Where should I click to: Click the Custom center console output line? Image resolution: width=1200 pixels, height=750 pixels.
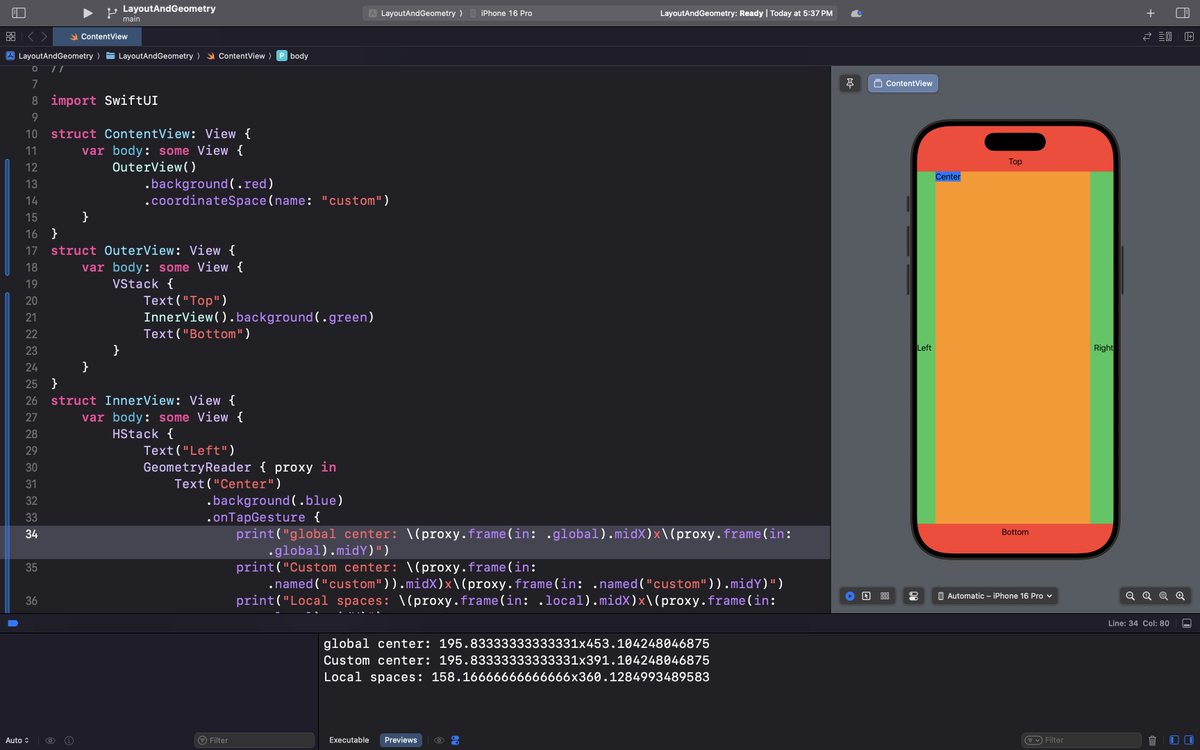tap(516, 661)
